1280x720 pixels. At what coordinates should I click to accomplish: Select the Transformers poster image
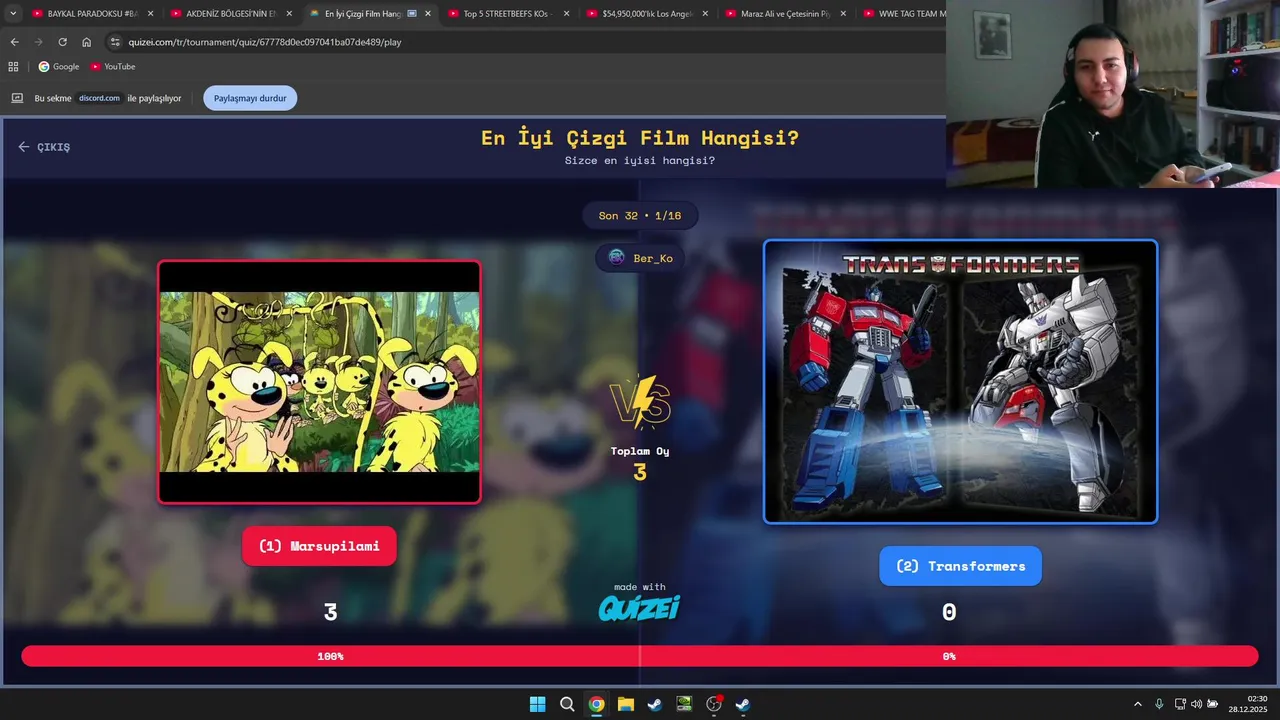coord(960,382)
